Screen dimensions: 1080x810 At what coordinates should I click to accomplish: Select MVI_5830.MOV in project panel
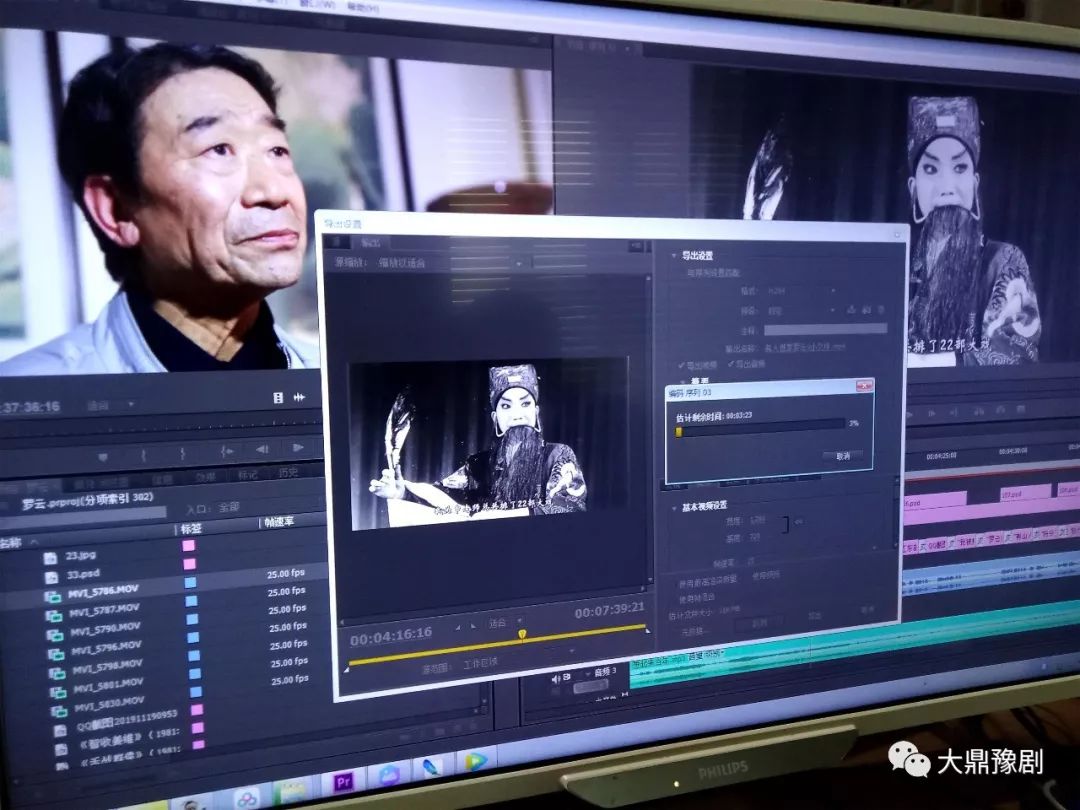pos(110,703)
